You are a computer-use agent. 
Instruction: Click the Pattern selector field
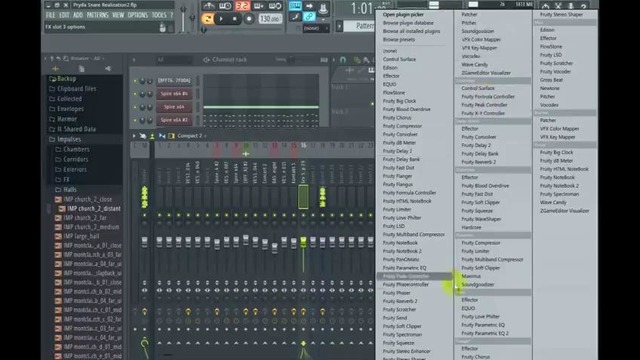click(360, 26)
